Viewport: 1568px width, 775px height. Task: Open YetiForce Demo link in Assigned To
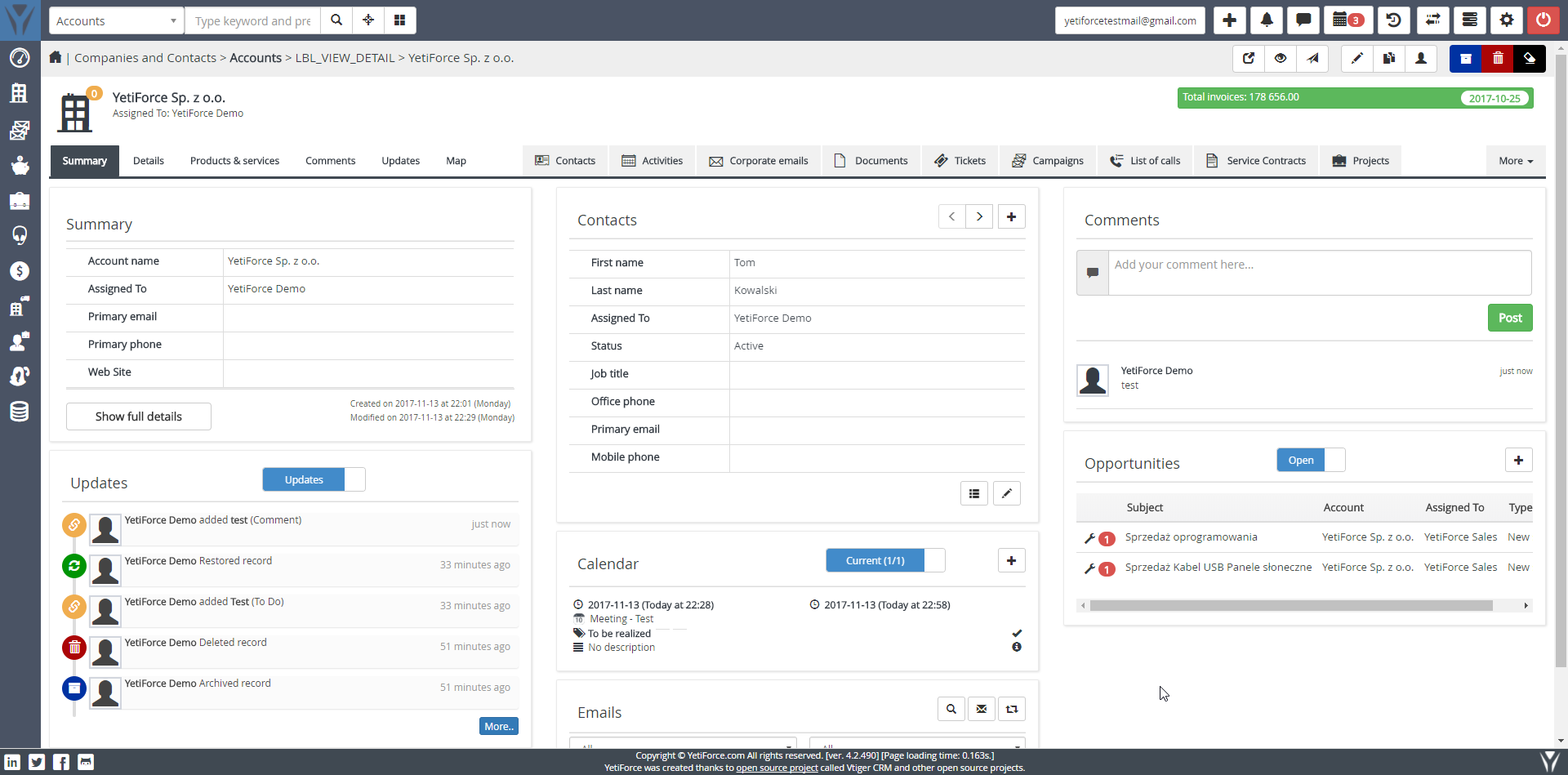[266, 288]
